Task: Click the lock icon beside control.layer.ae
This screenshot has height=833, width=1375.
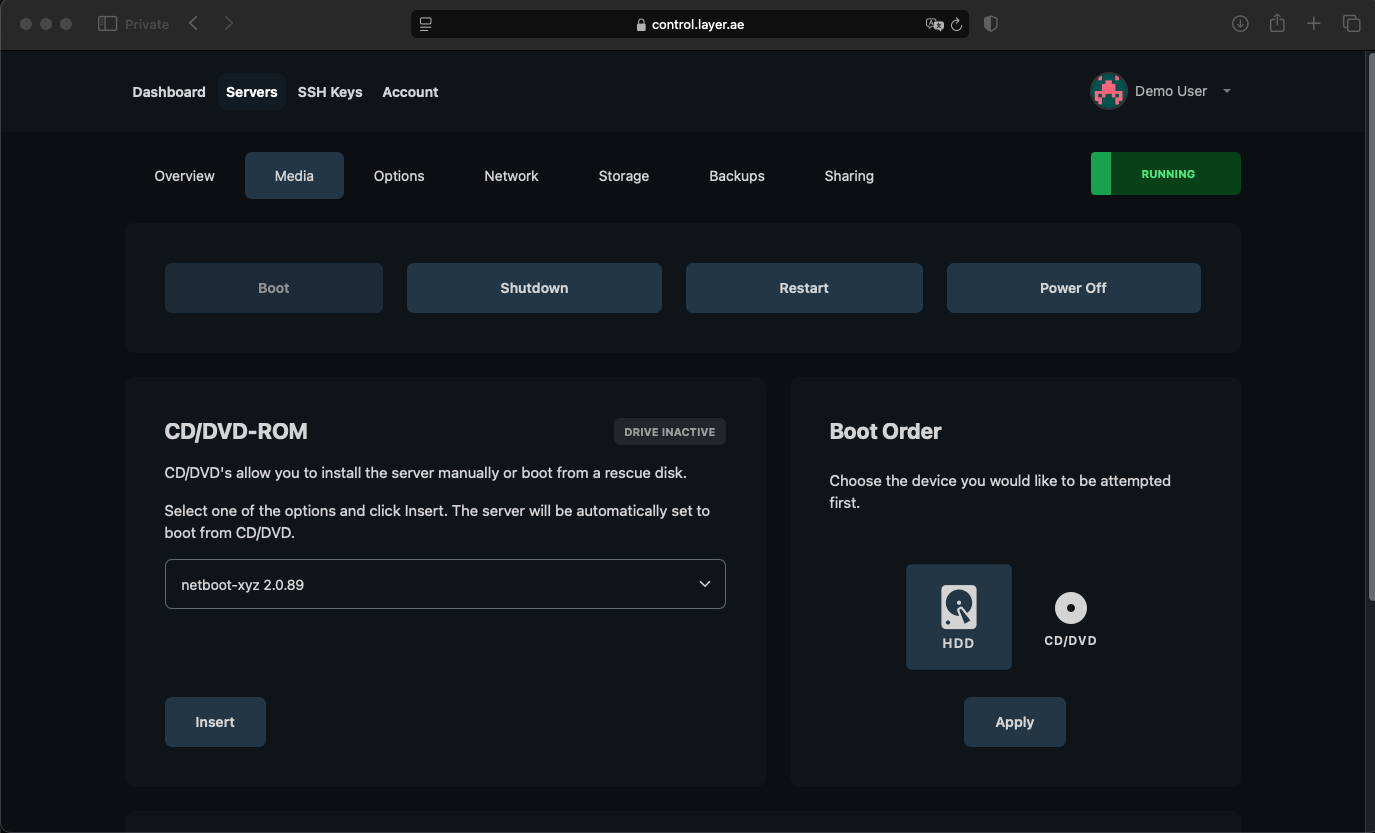Action: point(641,25)
